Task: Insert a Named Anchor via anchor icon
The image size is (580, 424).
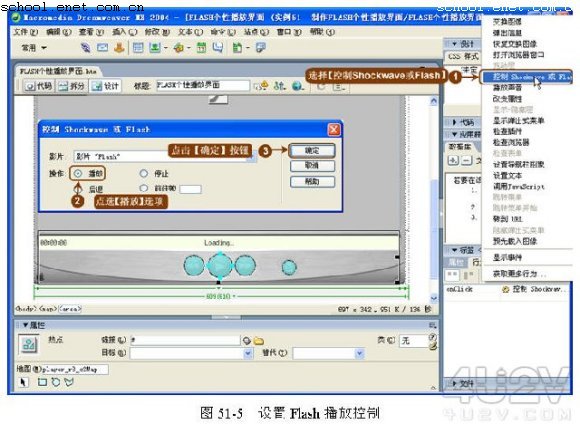Action: [119, 48]
